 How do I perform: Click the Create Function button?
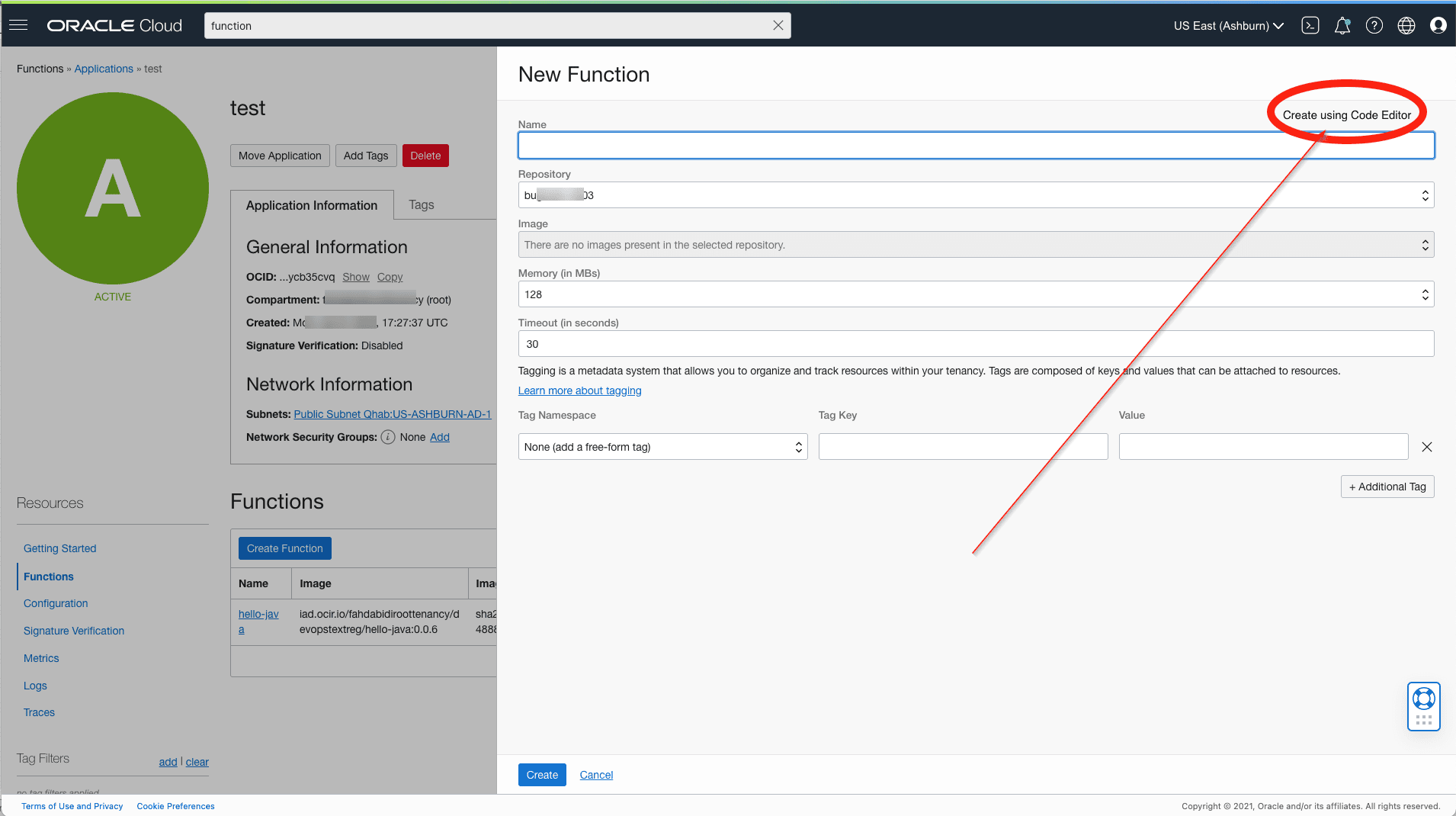point(284,548)
